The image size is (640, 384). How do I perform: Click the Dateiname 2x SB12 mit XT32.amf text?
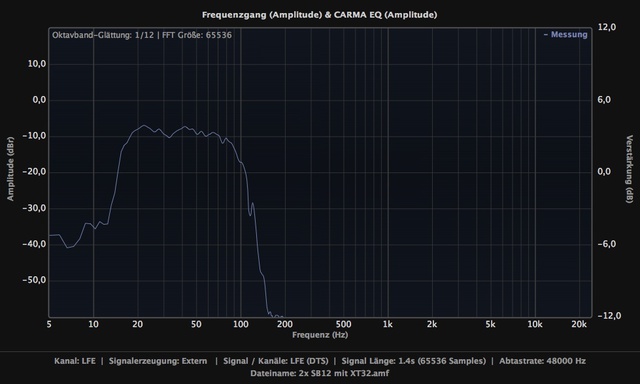[320, 373]
